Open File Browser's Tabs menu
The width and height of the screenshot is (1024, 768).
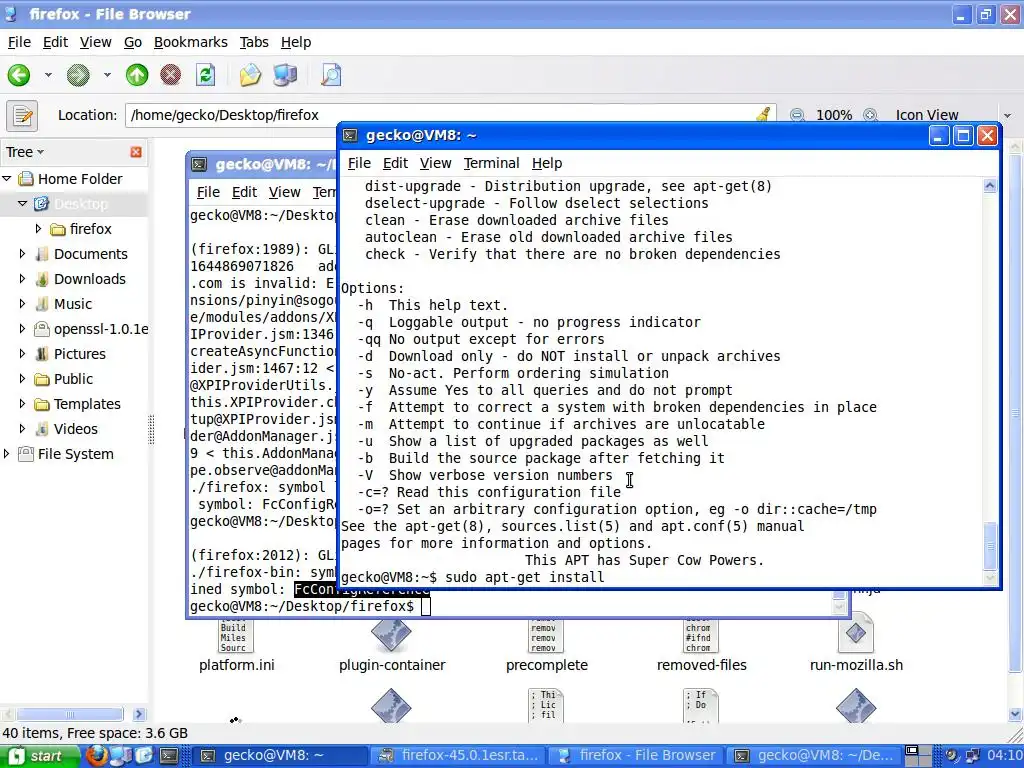click(x=254, y=42)
